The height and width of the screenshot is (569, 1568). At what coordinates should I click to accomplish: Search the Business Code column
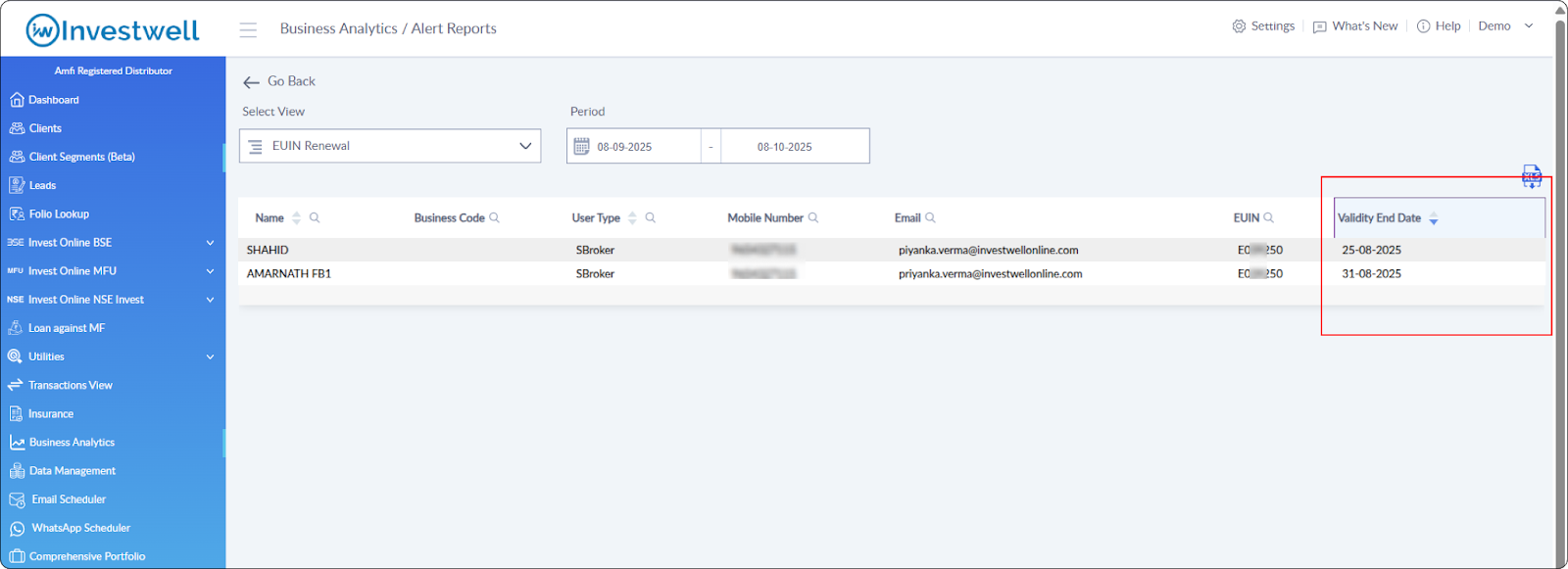pyautogui.click(x=495, y=217)
